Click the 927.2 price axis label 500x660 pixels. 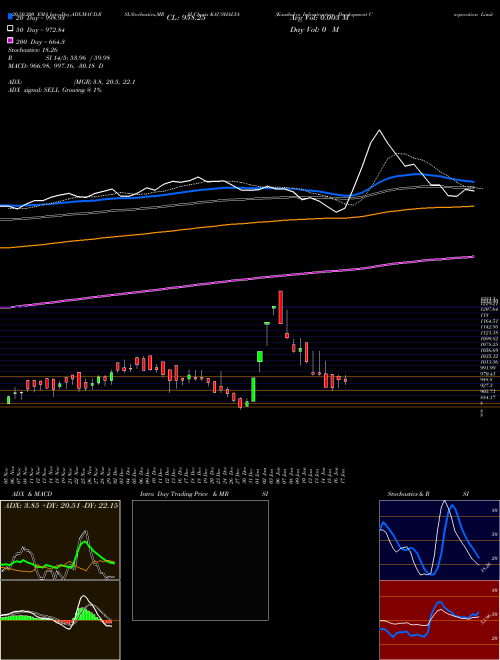[x=487, y=385]
